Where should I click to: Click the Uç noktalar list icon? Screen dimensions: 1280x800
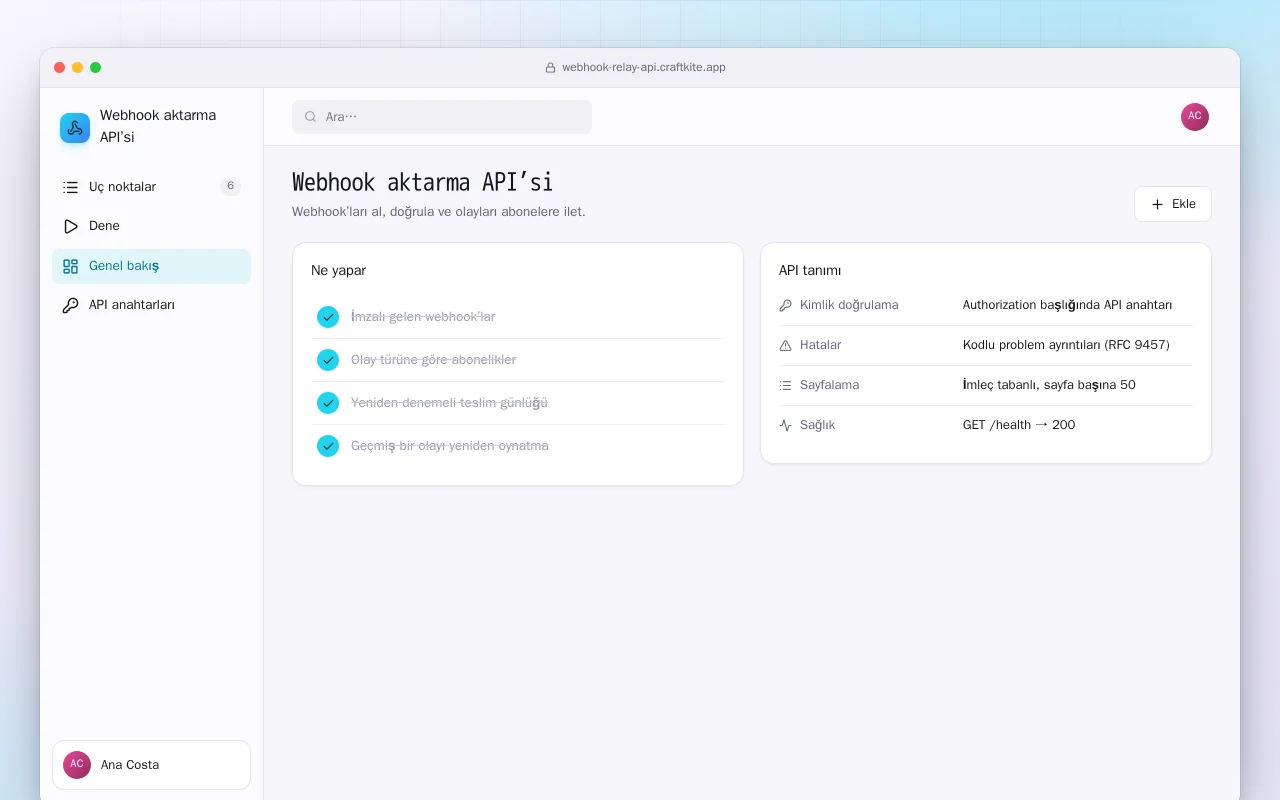(x=70, y=187)
